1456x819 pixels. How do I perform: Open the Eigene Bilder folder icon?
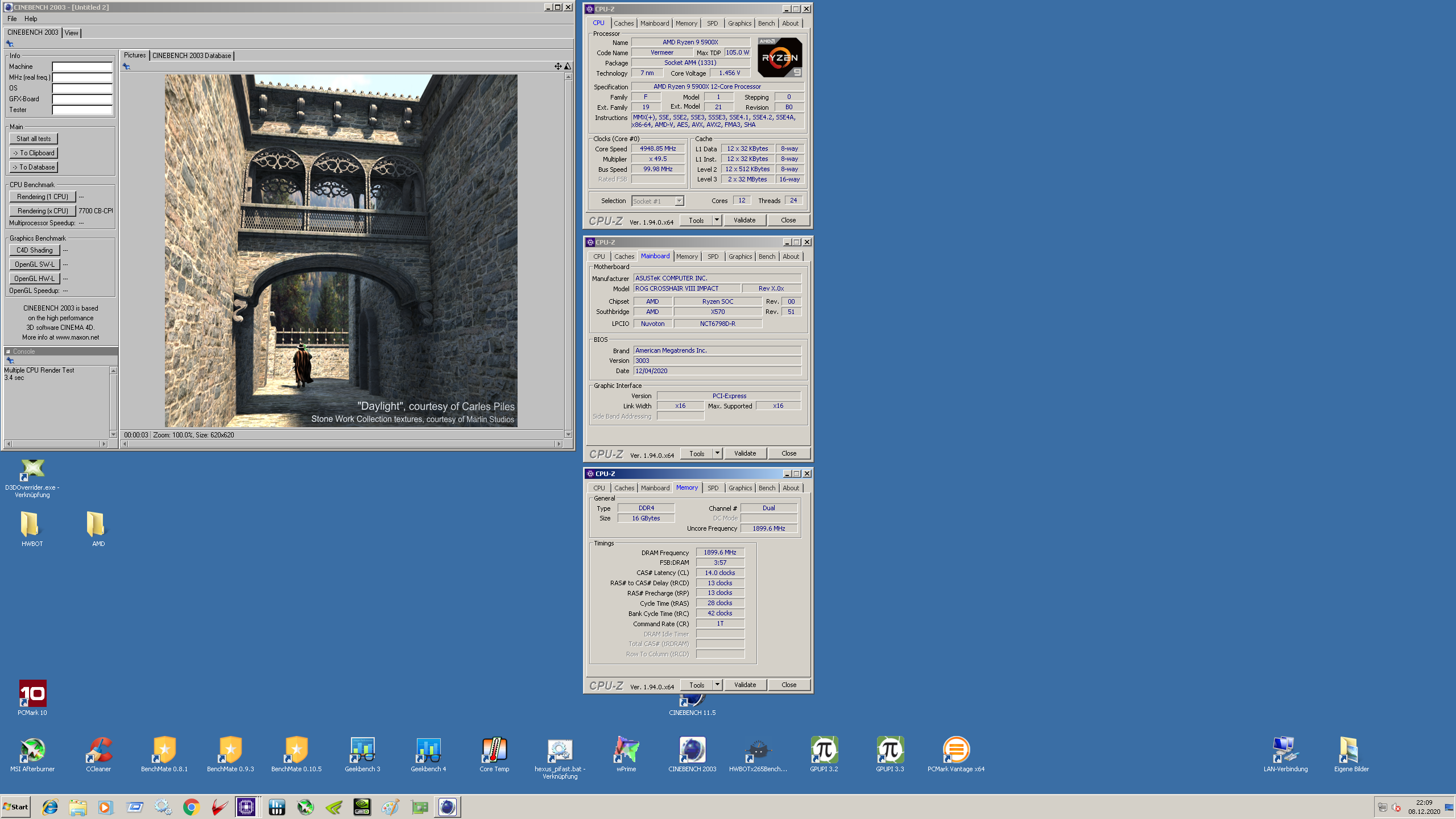[1351, 754]
